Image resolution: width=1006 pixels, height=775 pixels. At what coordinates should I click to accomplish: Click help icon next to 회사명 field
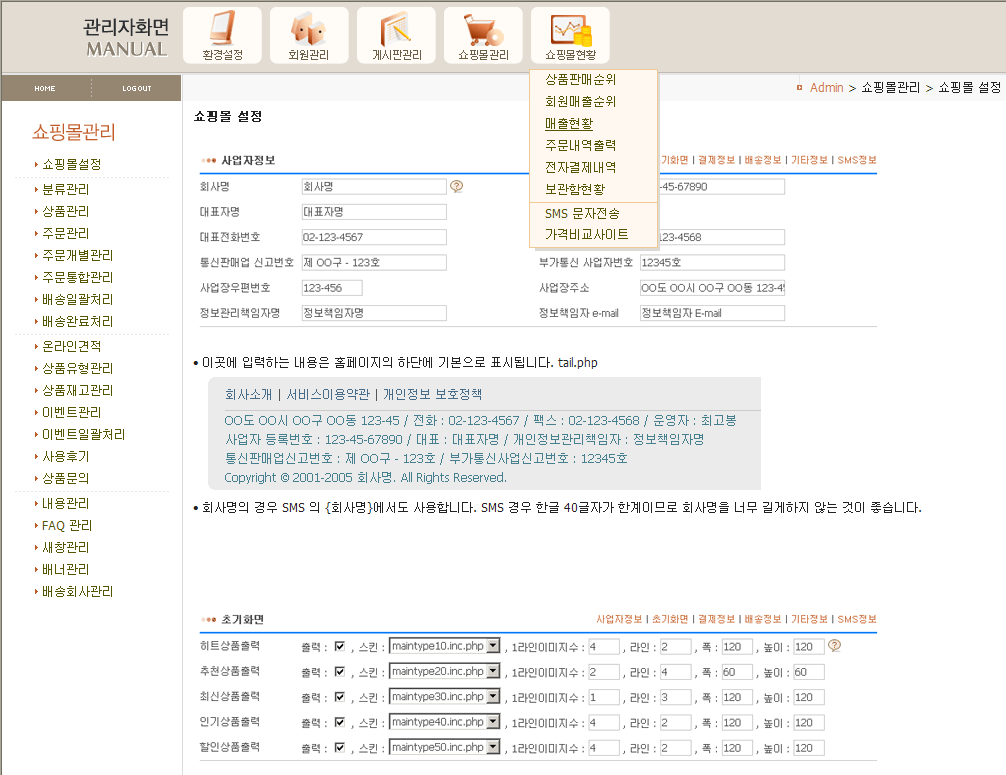point(457,186)
